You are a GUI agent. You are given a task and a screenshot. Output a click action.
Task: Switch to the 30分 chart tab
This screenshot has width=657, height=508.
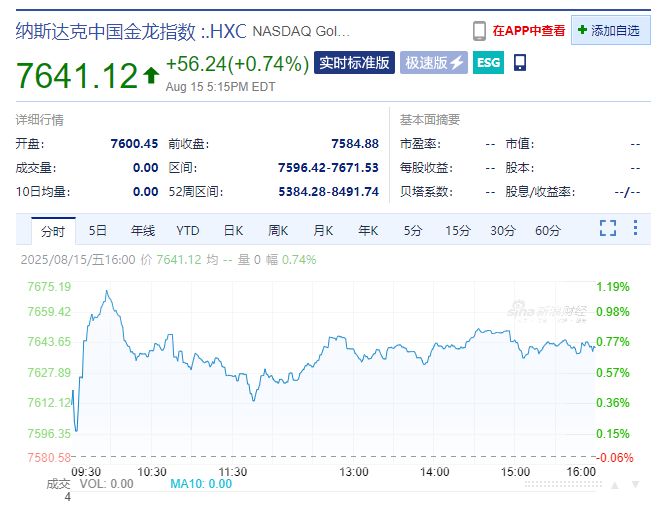(503, 231)
